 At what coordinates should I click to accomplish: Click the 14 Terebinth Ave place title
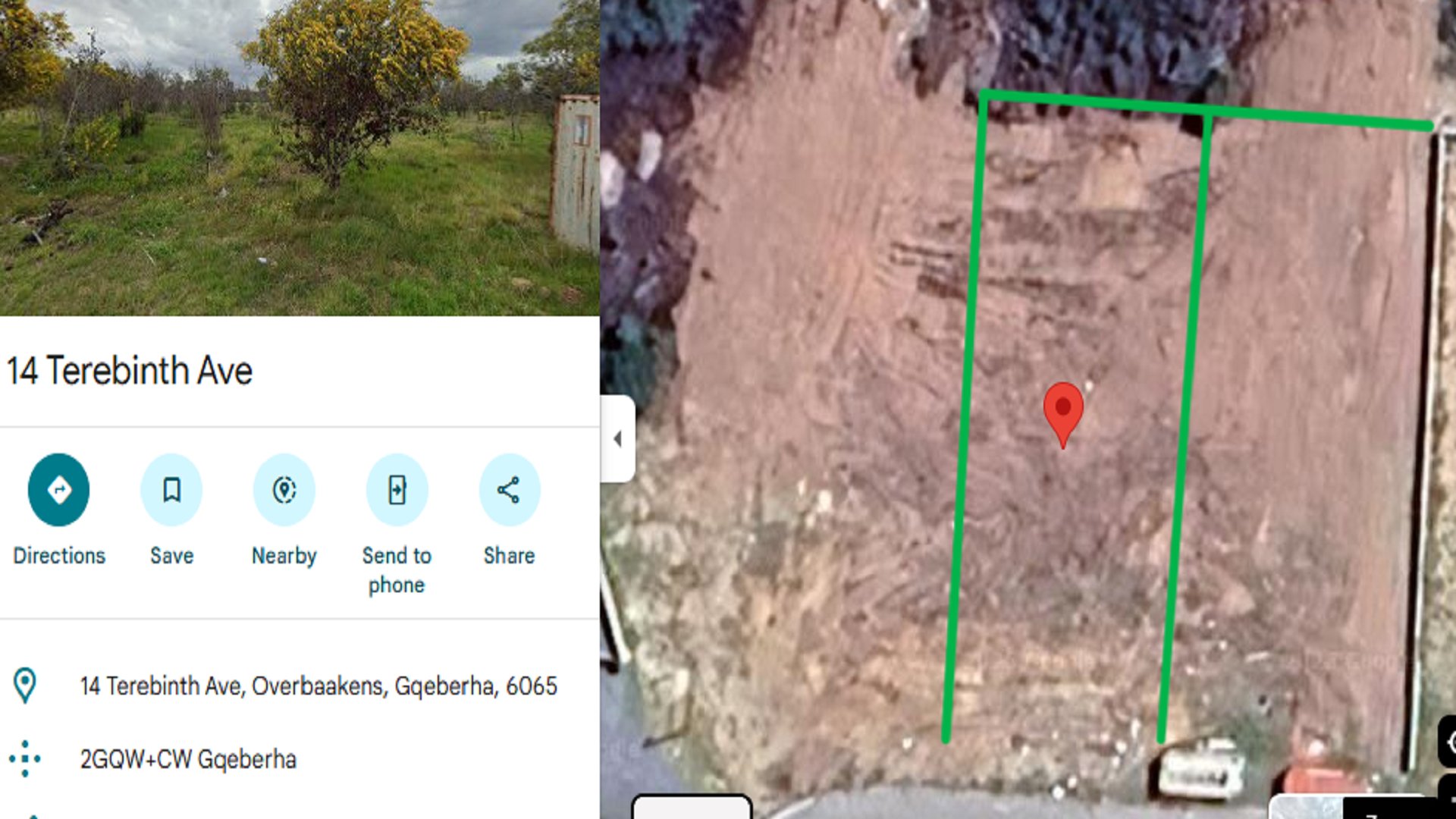tap(130, 371)
